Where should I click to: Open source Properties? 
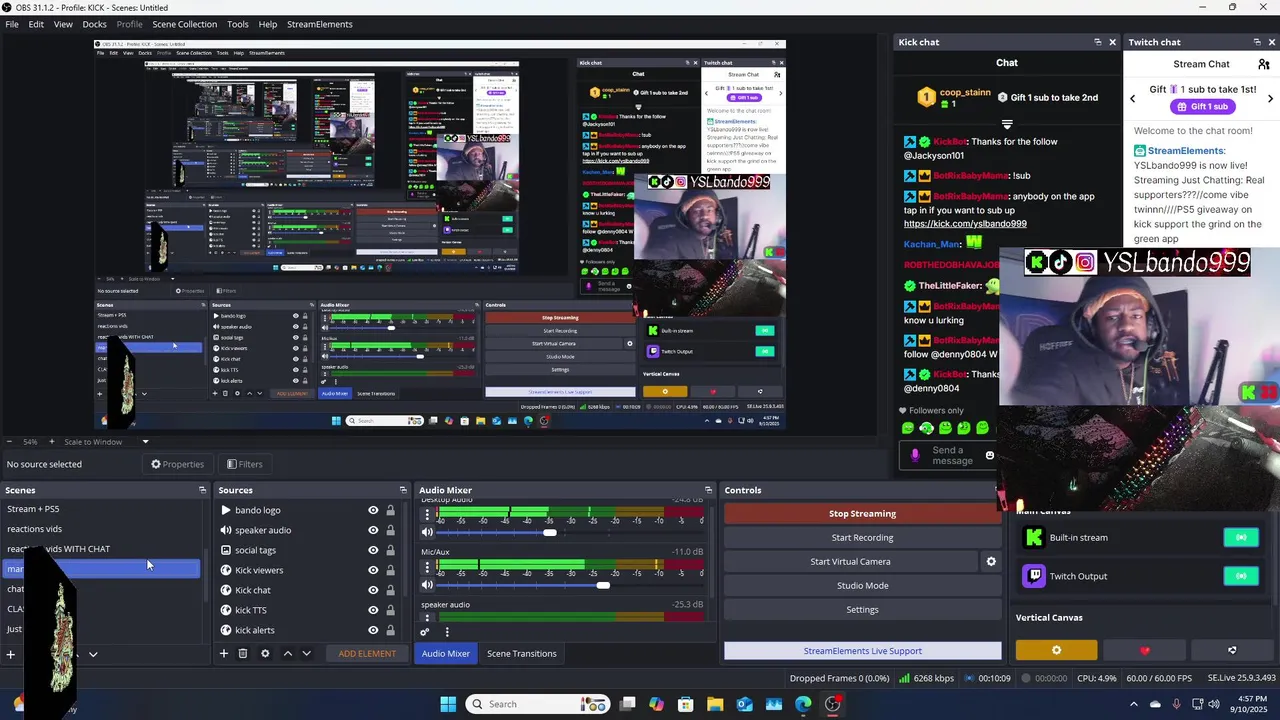coord(177,464)
